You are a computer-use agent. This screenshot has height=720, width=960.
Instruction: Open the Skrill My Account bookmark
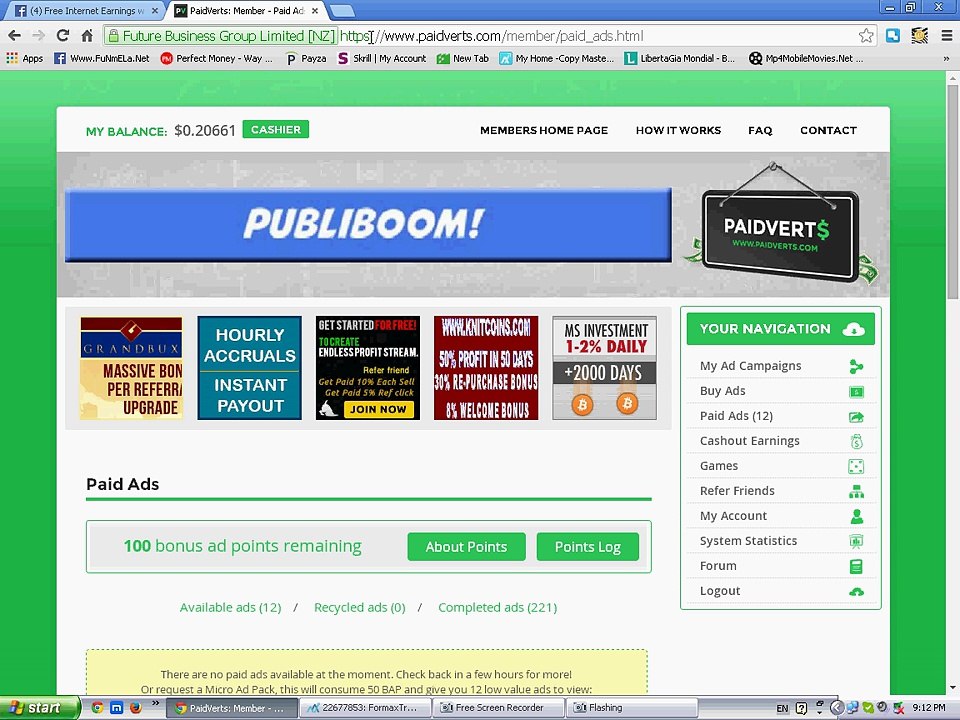click(x=382, y=58)
